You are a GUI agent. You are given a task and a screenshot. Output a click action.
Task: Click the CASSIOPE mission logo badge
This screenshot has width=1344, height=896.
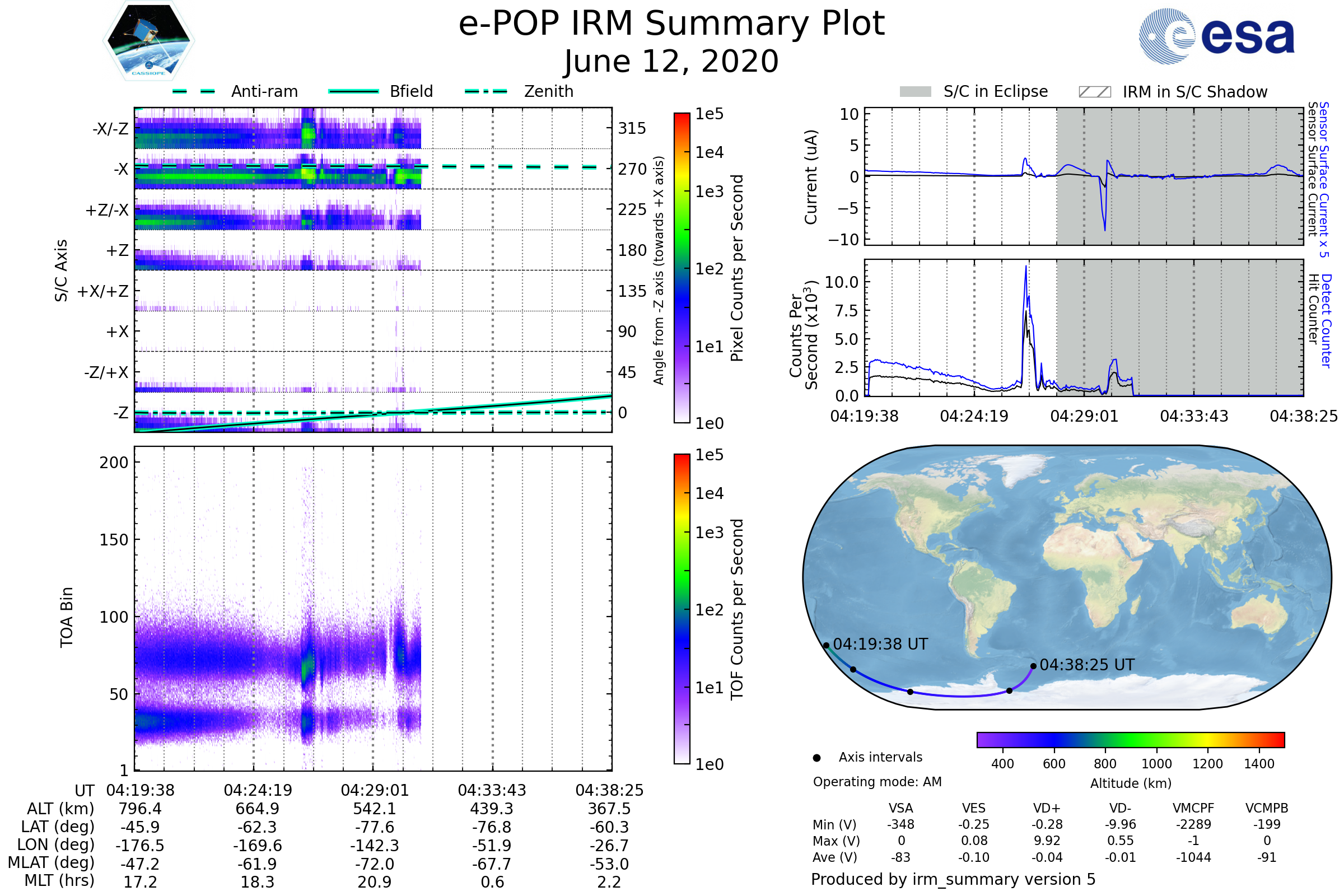click(x=148, y=41)
